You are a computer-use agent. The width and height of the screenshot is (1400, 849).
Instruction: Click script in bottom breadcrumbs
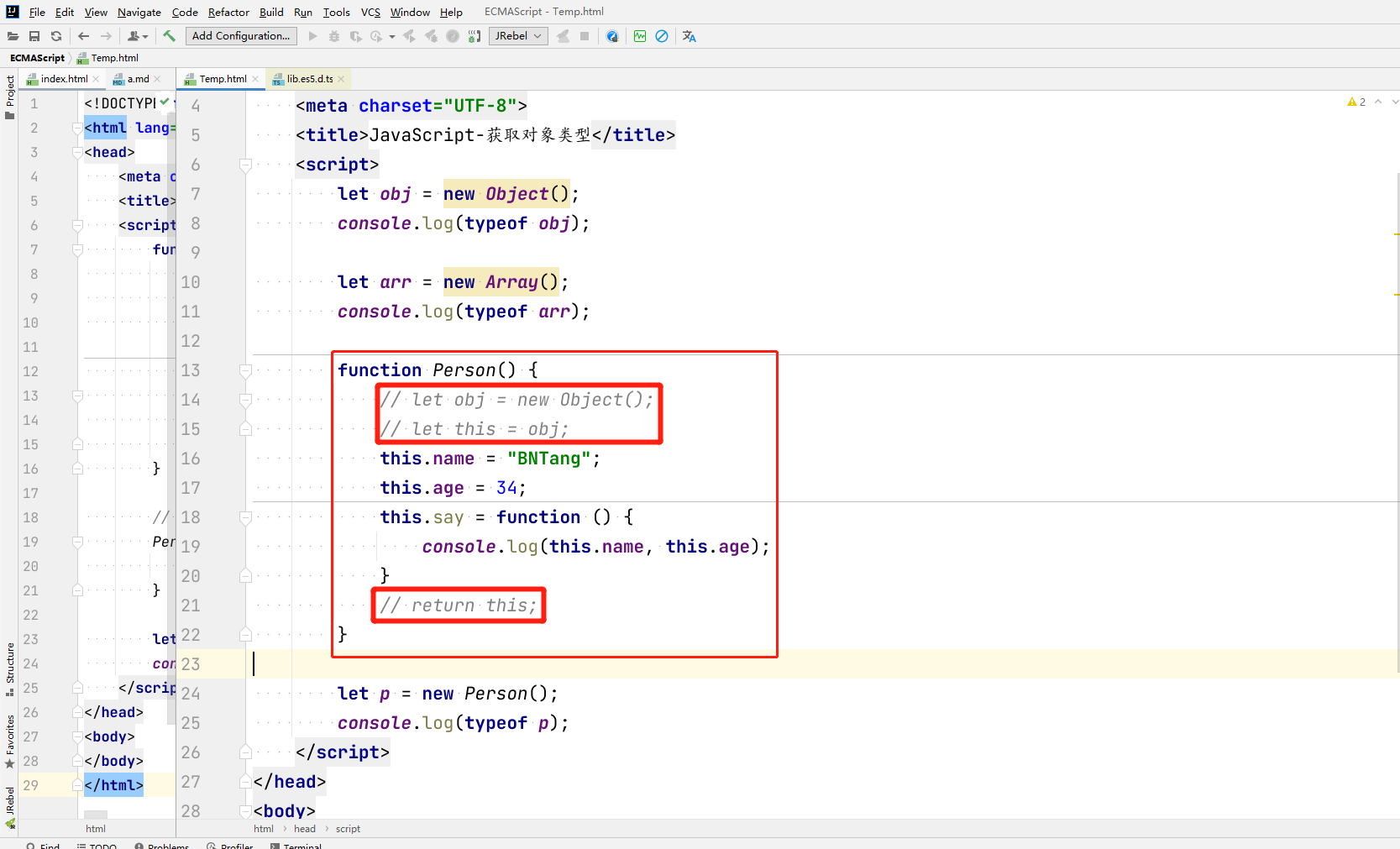coord(348,829)
